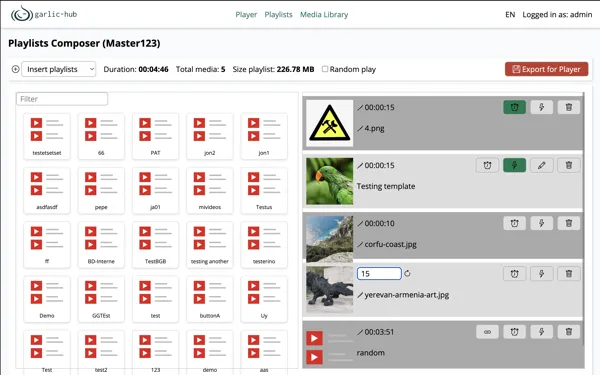This screenshot has width=600, height=375.
Task: Select the BD-Interne playlist card
Action: [101, 245]
